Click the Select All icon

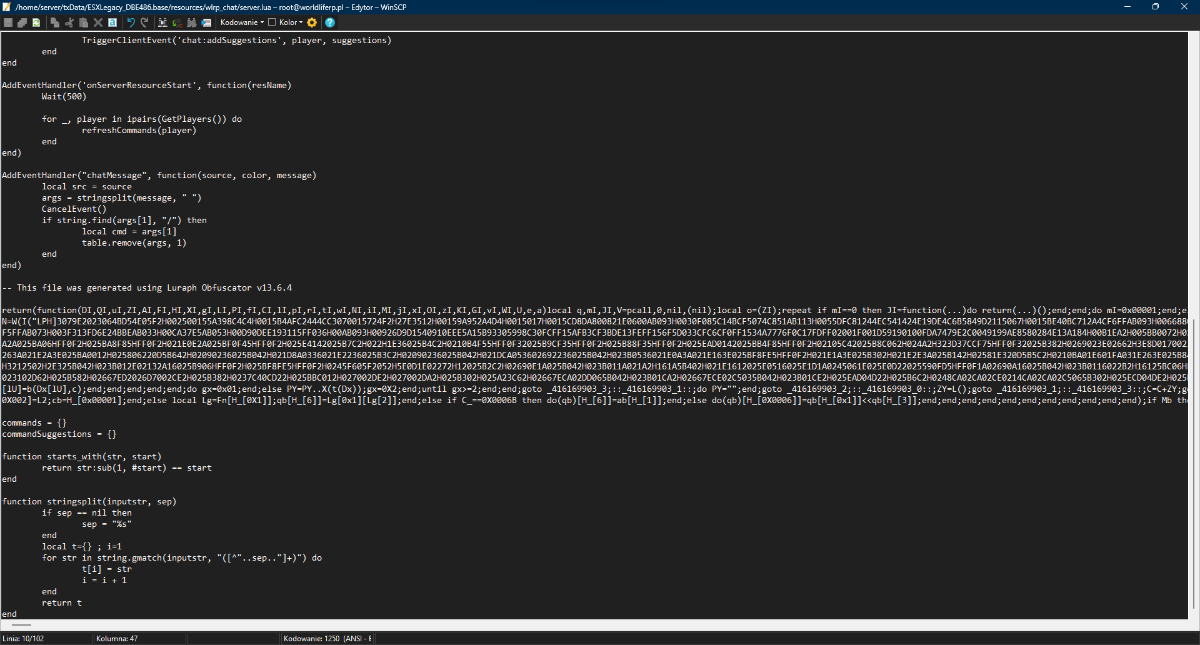[113, 22]
